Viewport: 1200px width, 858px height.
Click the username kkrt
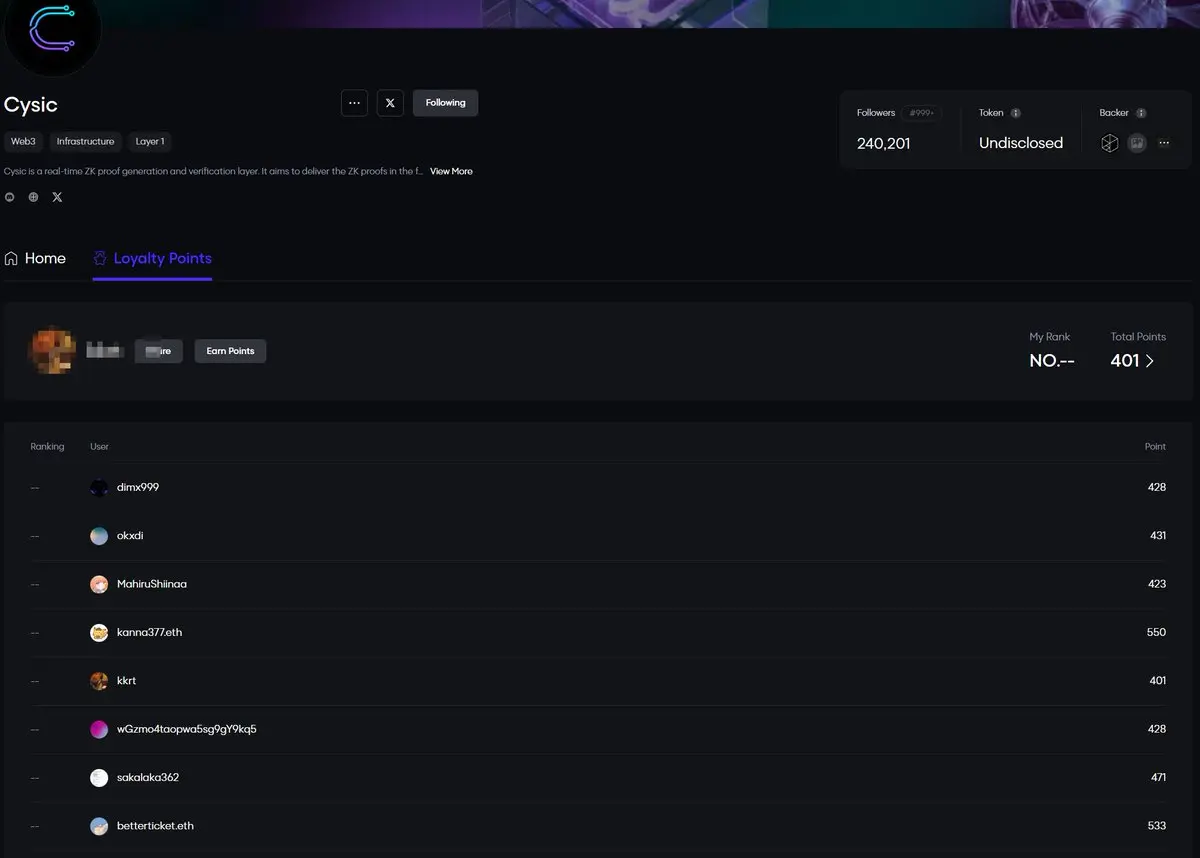(127, 681)
